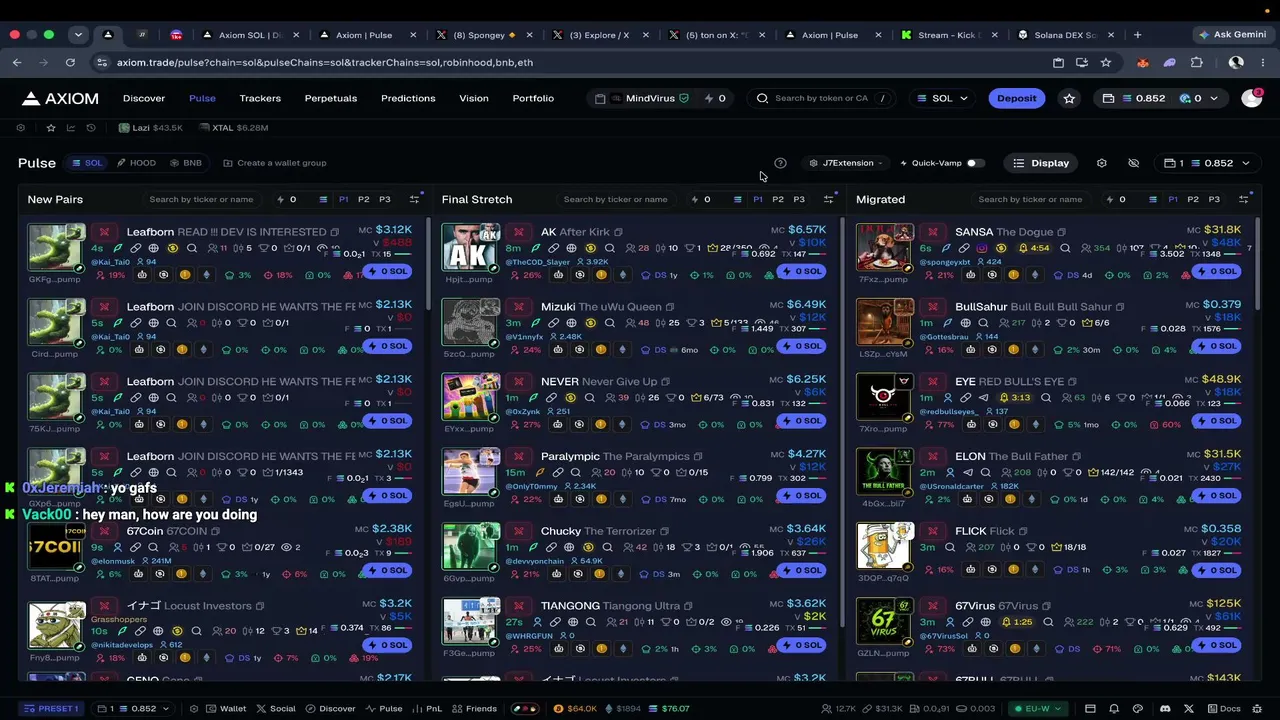Viewport: 1280px width, 720px height.
Task: Open the color palette icon in the bottom bar
Action: click(x=1139, y=709)
